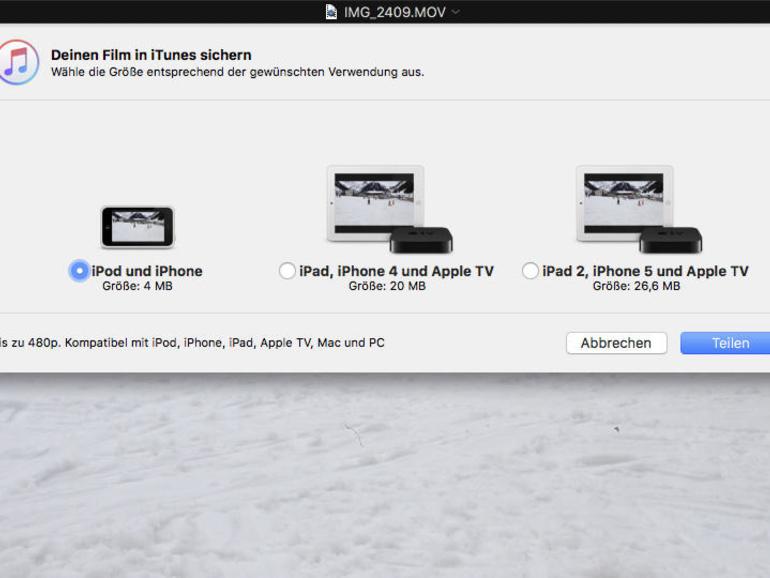The image size is (770, 578).
Task: Click the Abbrechen button
Action: 616,343
